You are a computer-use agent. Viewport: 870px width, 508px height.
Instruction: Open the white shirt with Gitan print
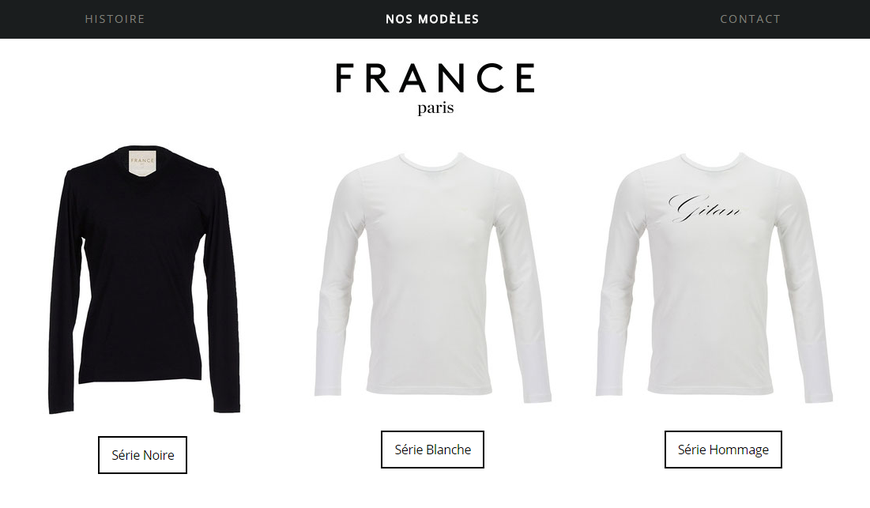(x=715, y=277)
